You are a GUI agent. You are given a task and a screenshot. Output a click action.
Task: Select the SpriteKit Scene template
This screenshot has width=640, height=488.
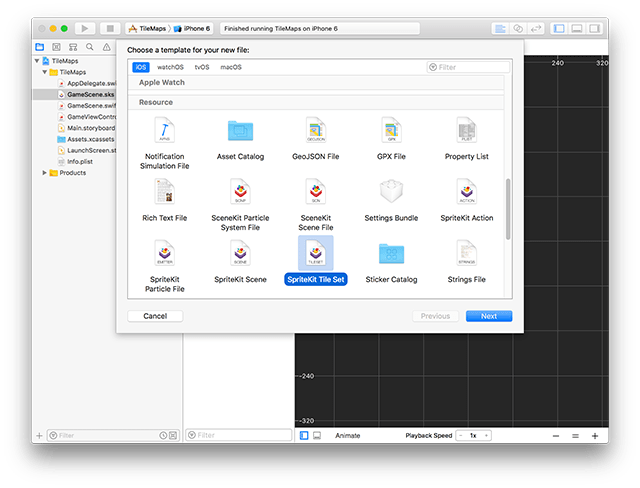[x=240, y=262]
